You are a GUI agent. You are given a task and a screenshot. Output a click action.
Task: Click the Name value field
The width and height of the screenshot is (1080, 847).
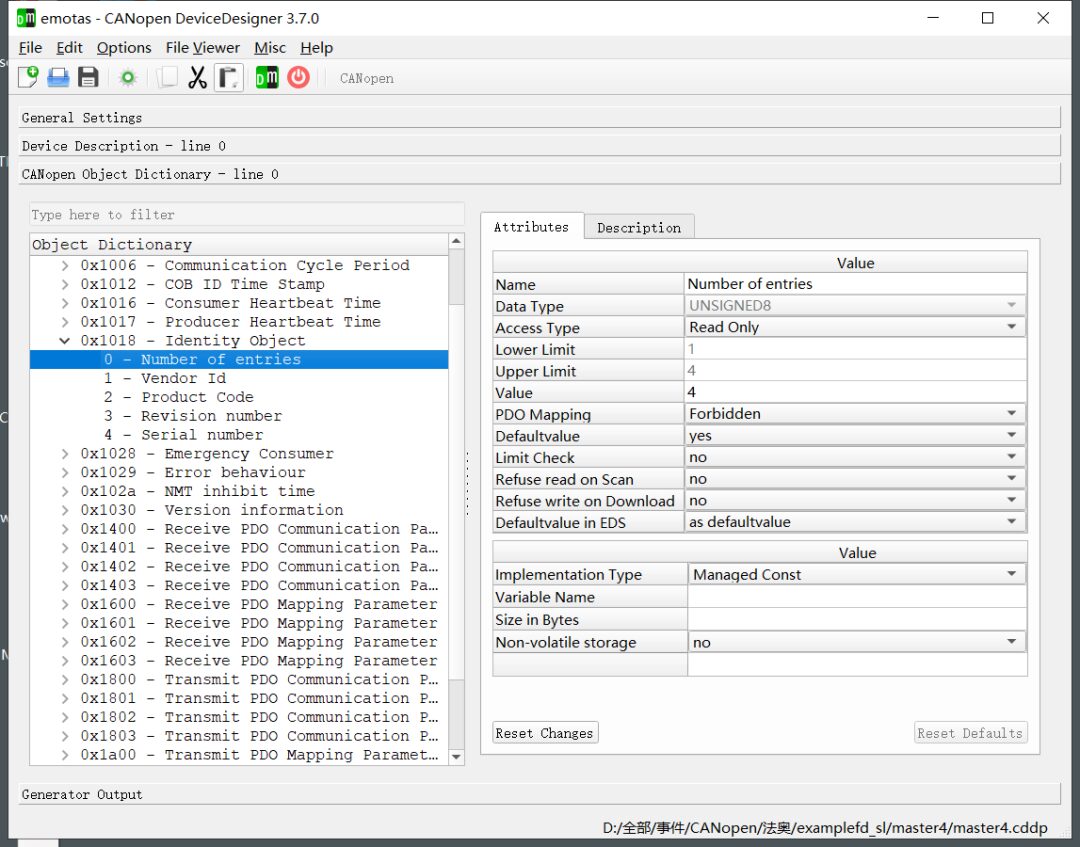(856, 284)
